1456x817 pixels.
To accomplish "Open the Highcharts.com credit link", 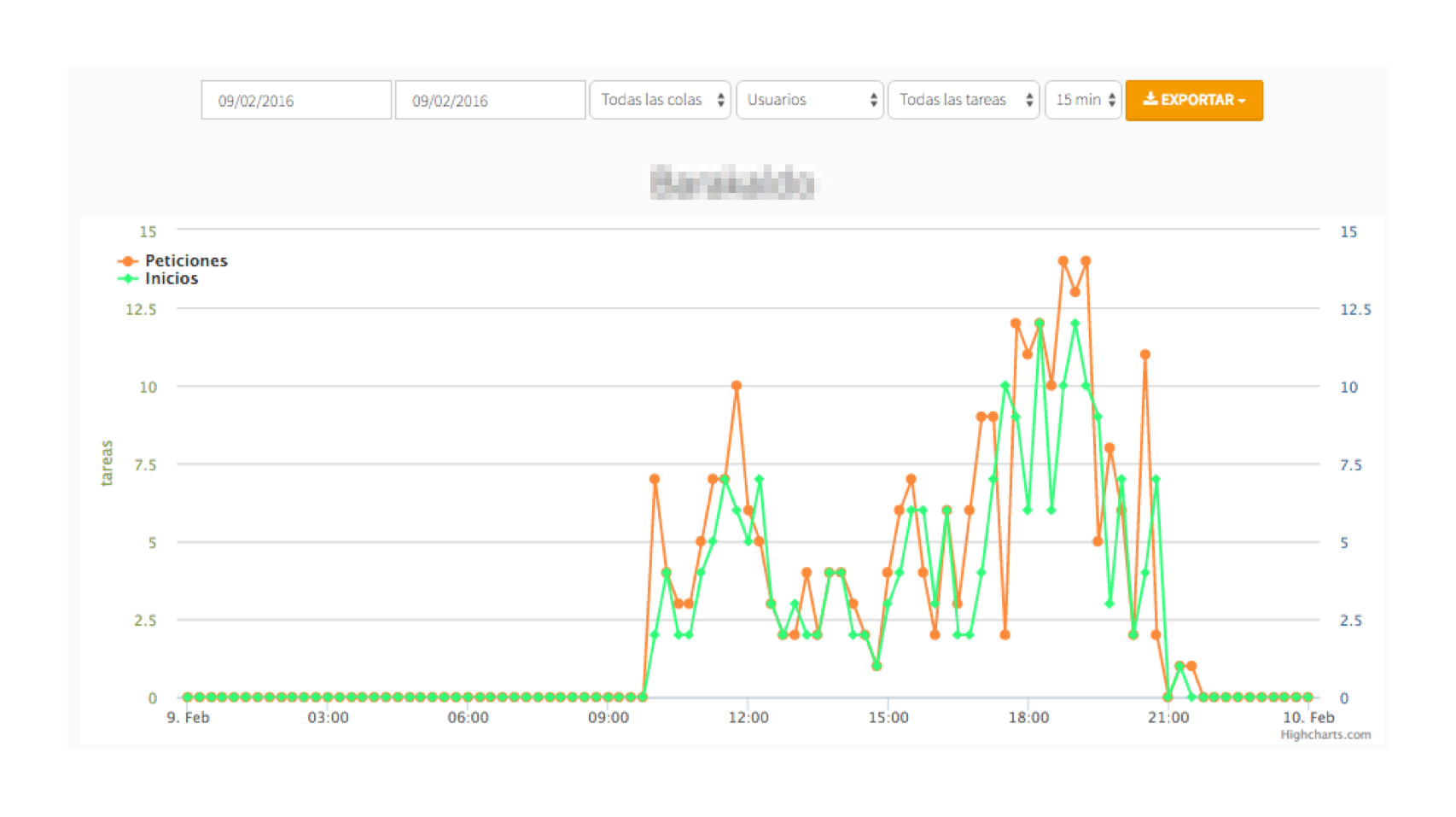I will point(1325,734).
